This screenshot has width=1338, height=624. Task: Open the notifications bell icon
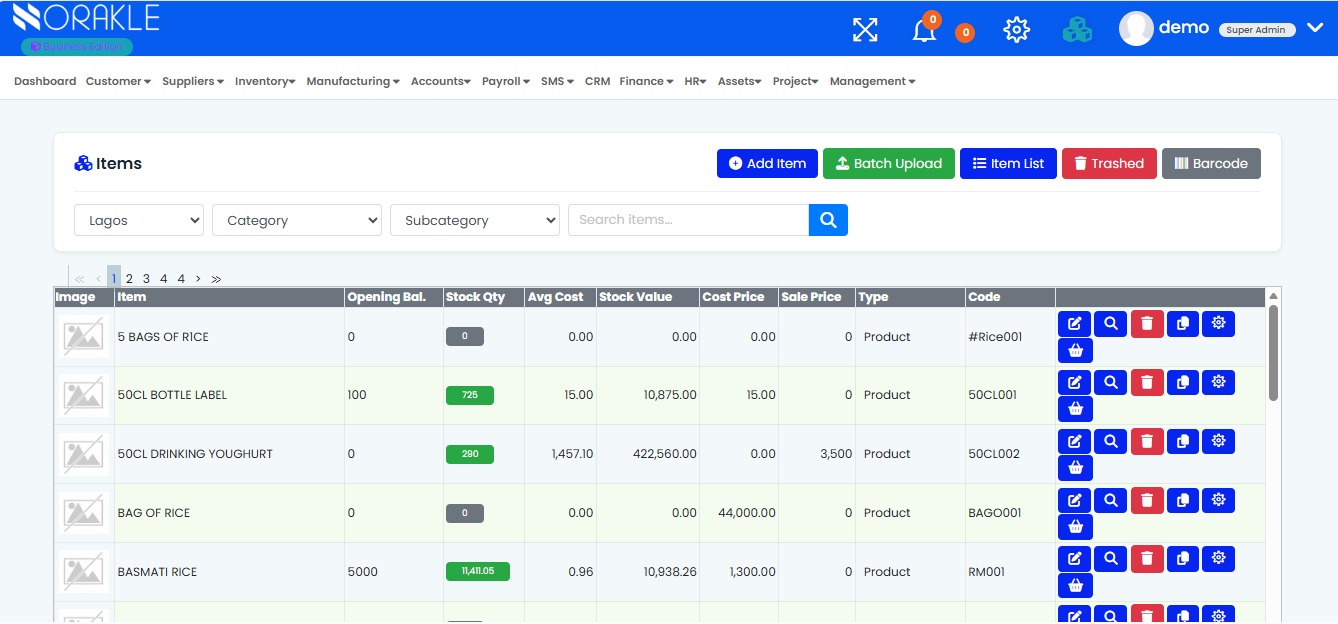pos(924,31)
